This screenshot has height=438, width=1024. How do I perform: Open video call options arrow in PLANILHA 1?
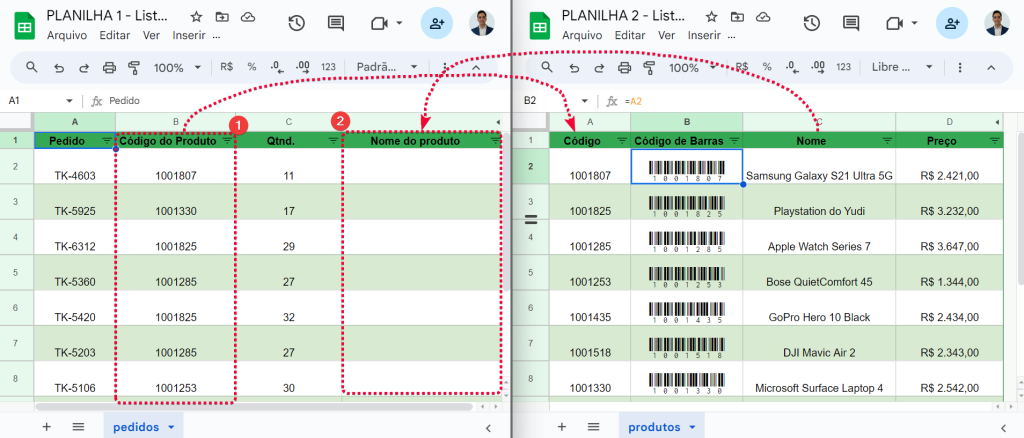[399, 23]
